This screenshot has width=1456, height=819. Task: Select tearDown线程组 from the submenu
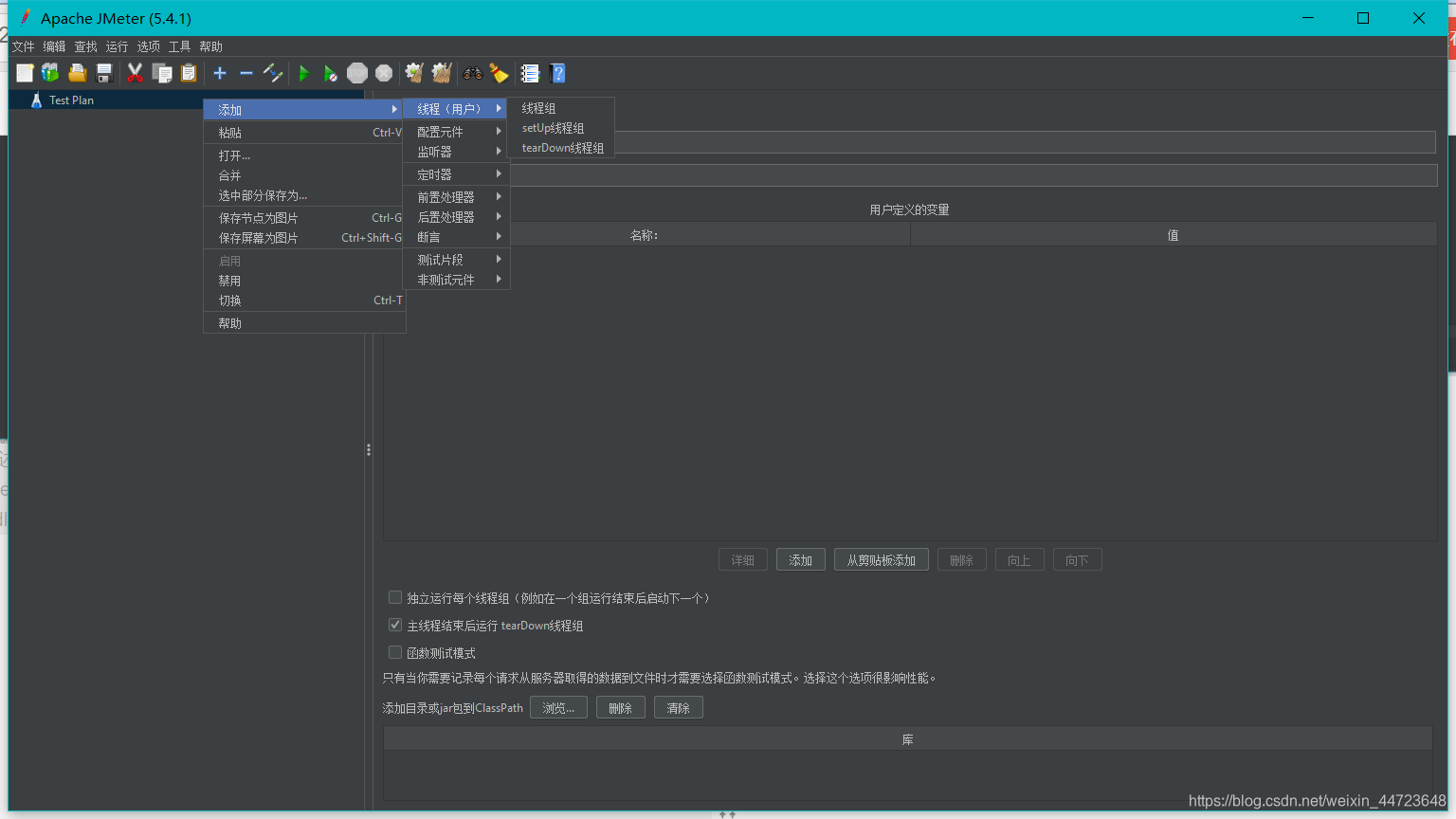coord(561,148)
